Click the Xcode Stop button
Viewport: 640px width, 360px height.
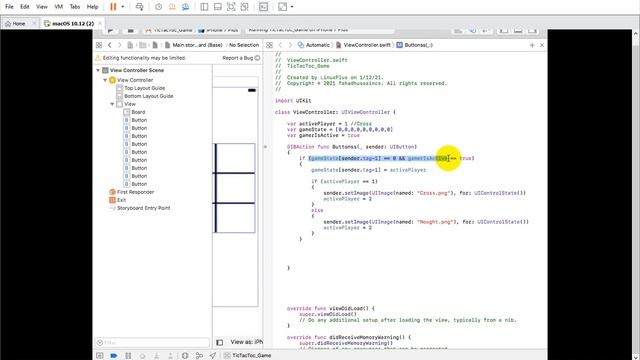click(130, 31)
